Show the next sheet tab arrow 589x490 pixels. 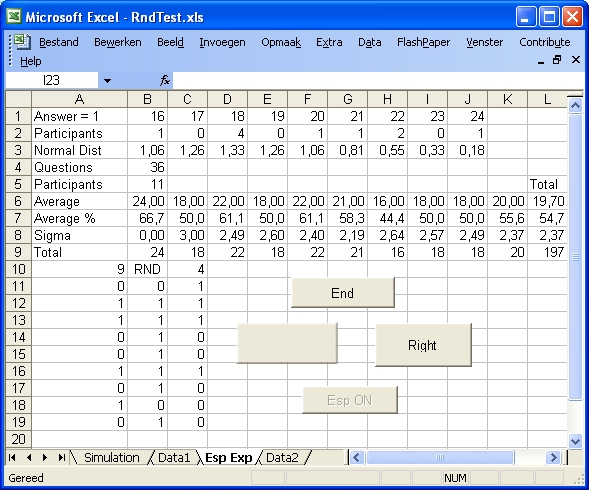(45, 457)
